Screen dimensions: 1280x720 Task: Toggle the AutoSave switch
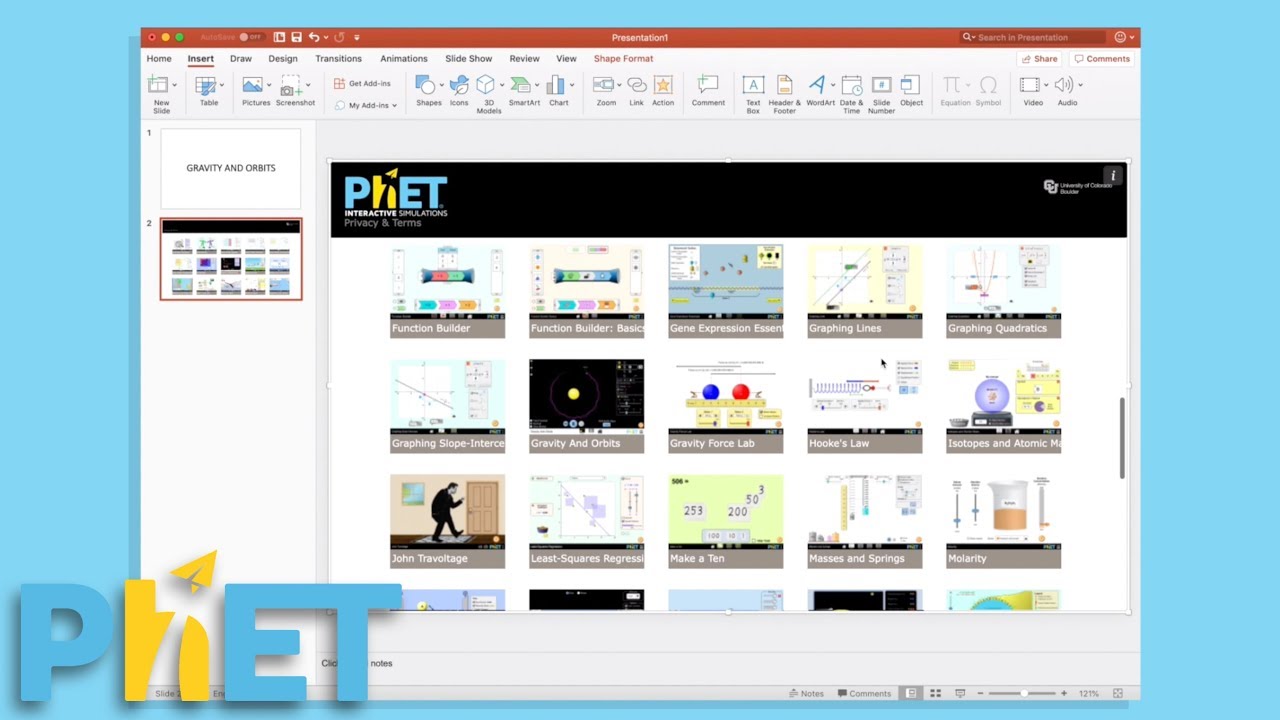[250, 37]
